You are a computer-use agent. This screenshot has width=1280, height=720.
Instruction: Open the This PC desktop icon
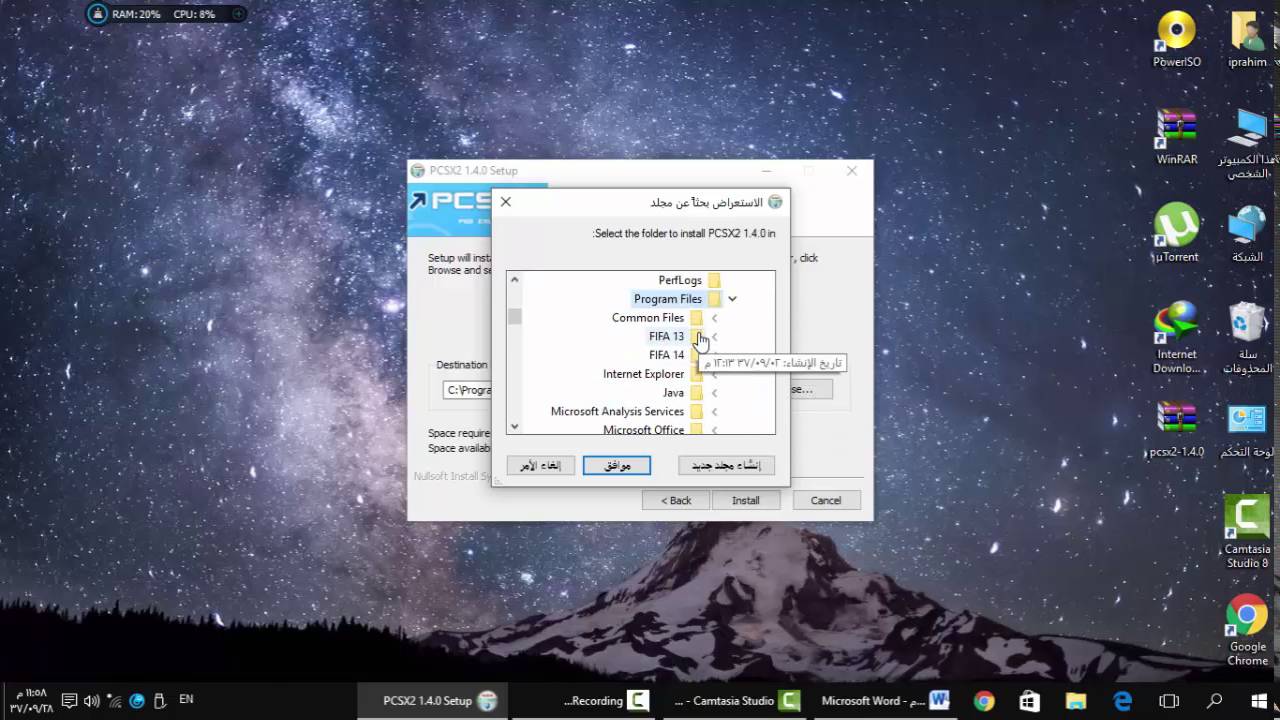(1247, 144)
